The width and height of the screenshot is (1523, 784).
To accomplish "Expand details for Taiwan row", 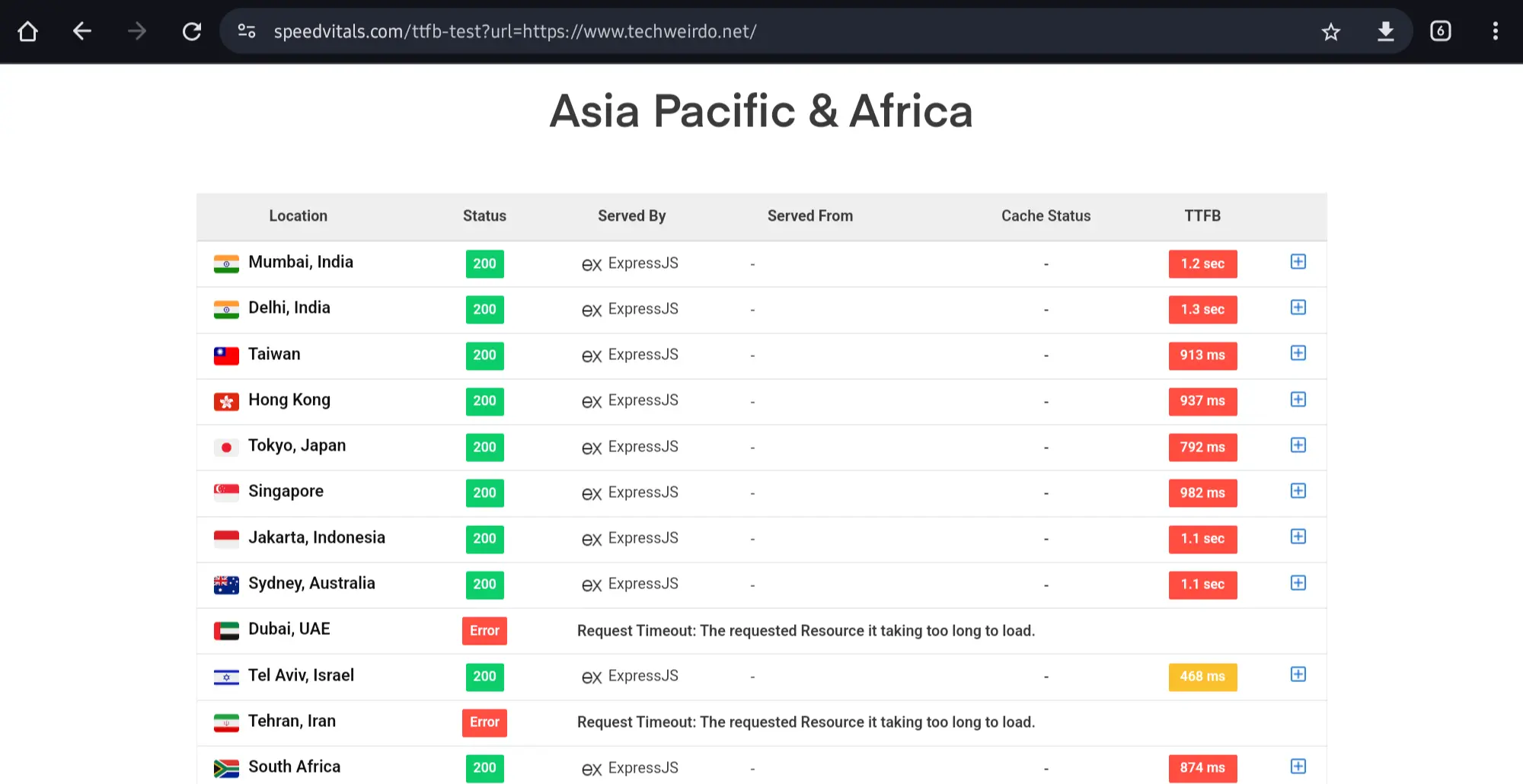I will click(1298, 353).
